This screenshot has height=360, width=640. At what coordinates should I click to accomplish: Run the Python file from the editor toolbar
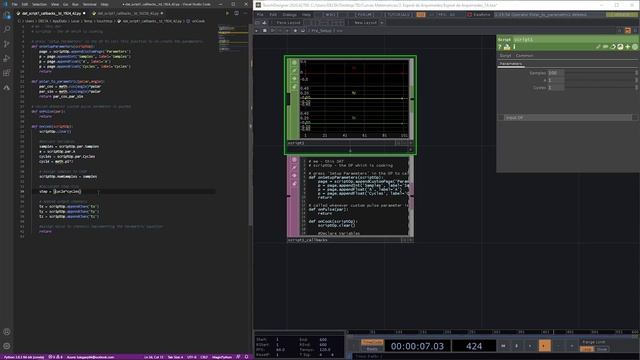pyautogui.click(x=227, y=13)
